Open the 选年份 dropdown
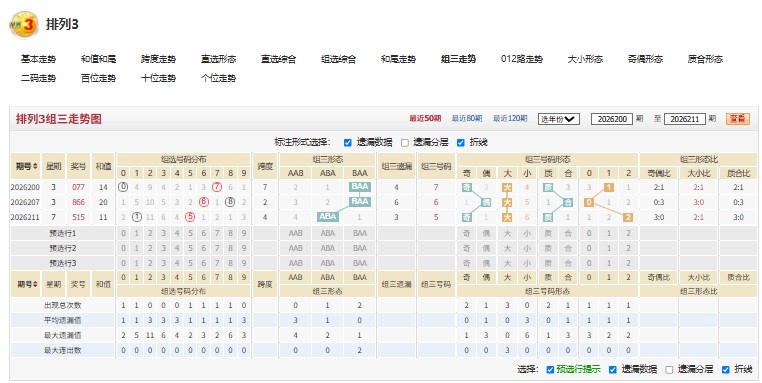This screenshot has width=762, height=383. pos(558,119)
